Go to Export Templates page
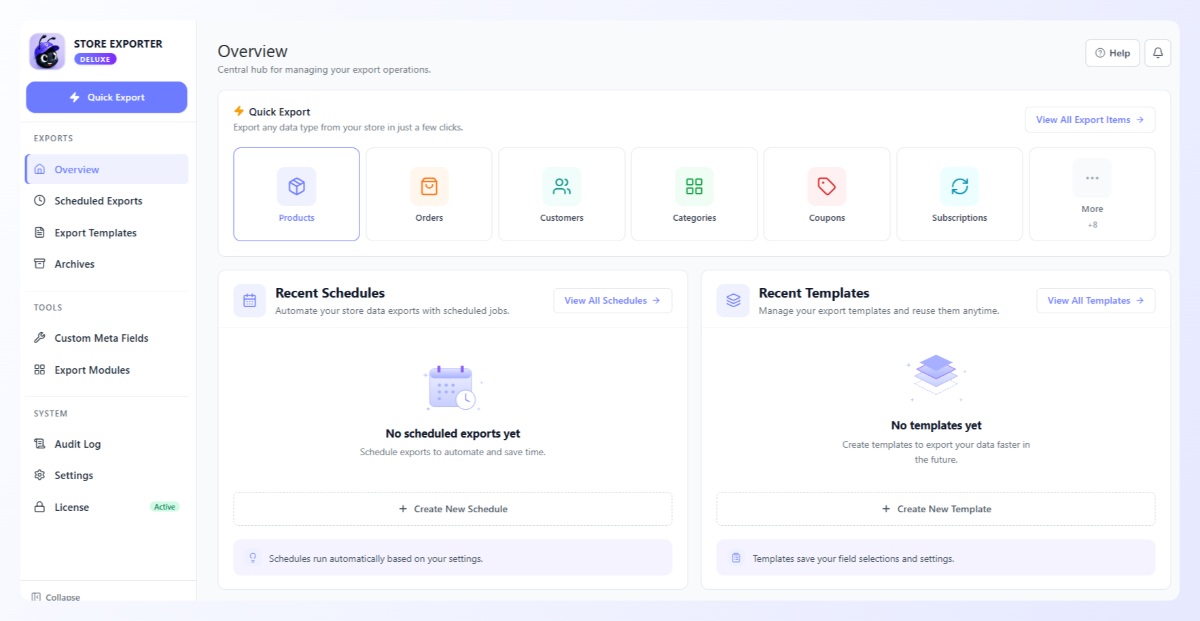This screenshot has height=621, width=1200. click(106, 233)
